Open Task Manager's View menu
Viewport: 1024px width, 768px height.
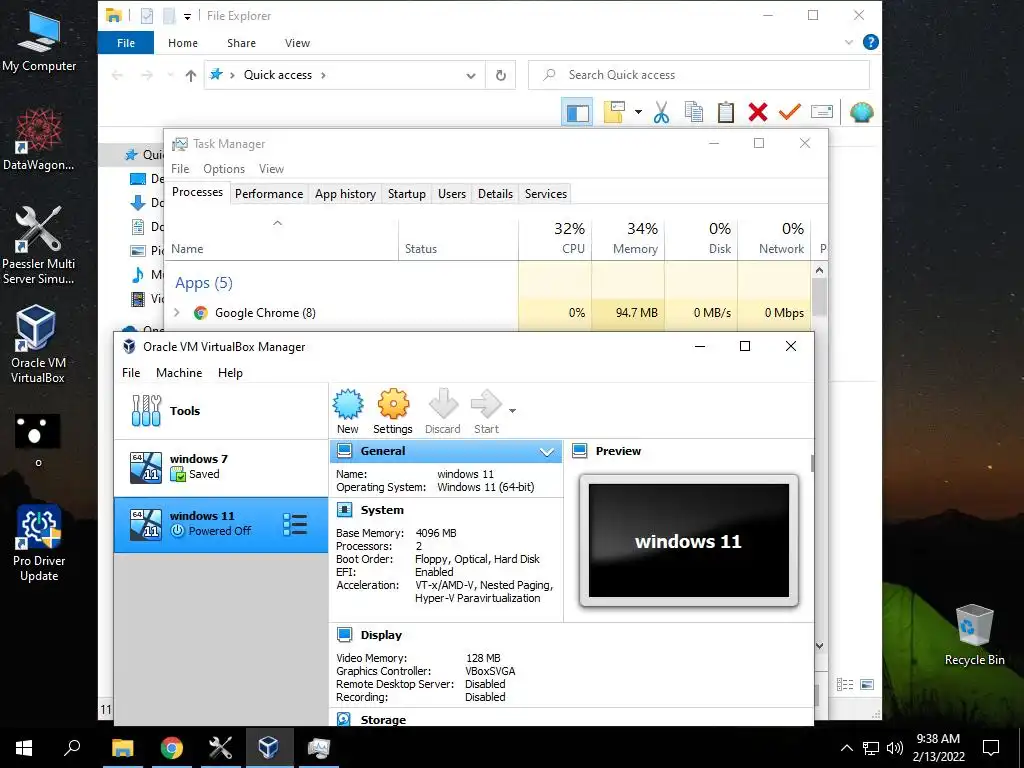coord(271,168)
